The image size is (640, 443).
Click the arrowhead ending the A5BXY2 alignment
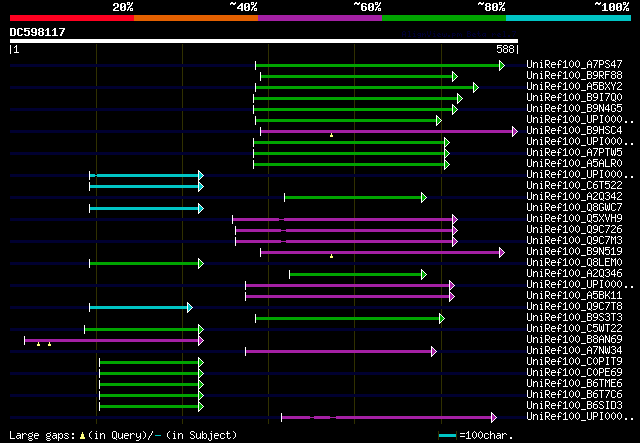pos(476,87)
